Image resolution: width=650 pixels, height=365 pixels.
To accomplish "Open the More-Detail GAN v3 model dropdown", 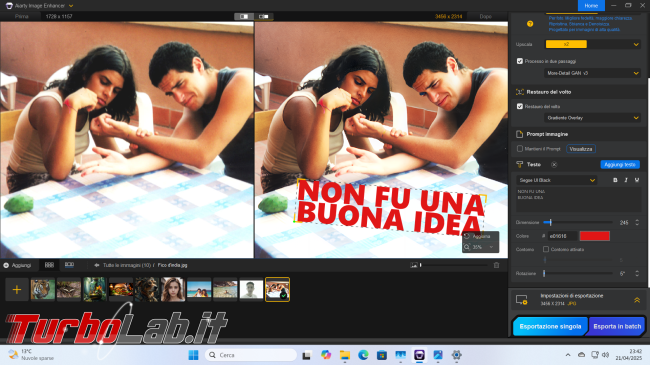I will [x=592, y=73].
